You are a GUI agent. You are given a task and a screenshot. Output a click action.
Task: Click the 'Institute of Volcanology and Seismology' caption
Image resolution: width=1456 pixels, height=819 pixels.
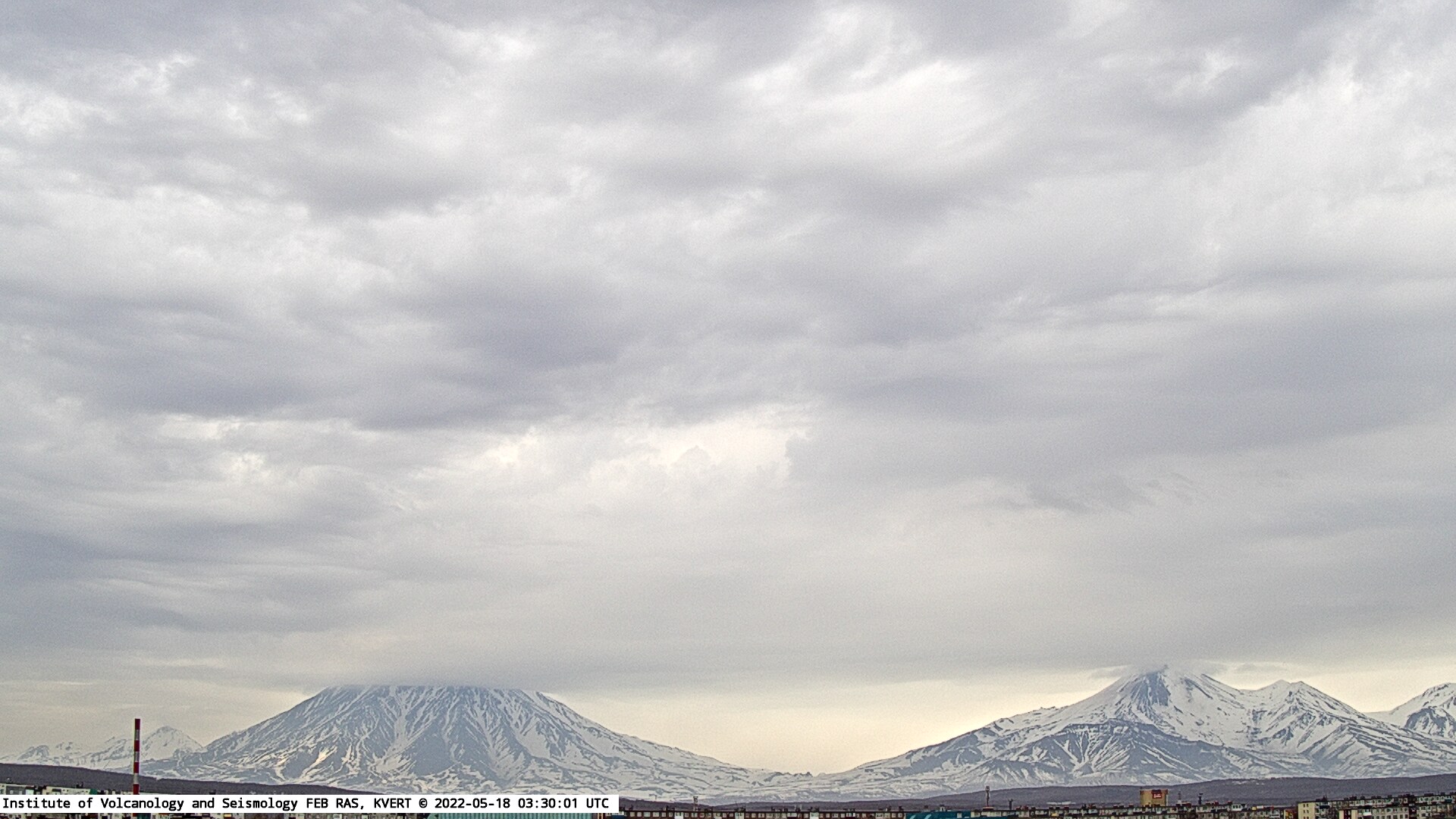click(152, 803)
